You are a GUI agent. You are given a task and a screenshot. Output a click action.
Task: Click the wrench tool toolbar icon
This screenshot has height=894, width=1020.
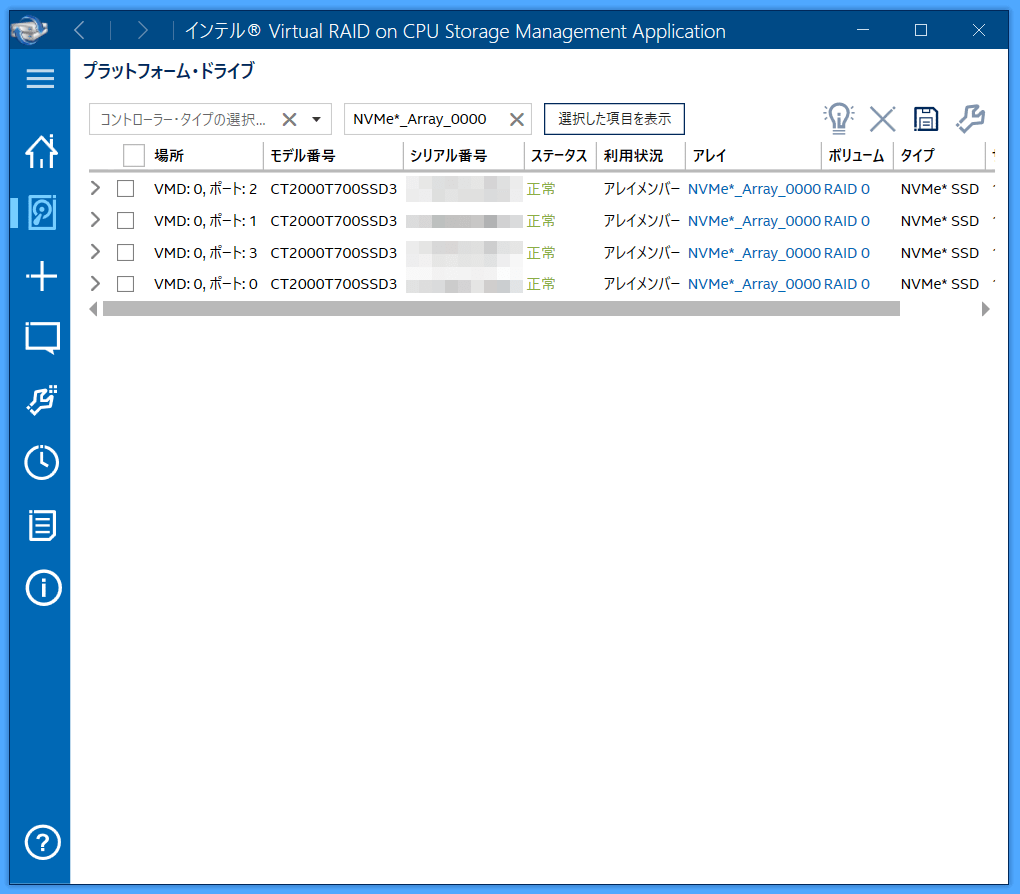click(971, 119)
